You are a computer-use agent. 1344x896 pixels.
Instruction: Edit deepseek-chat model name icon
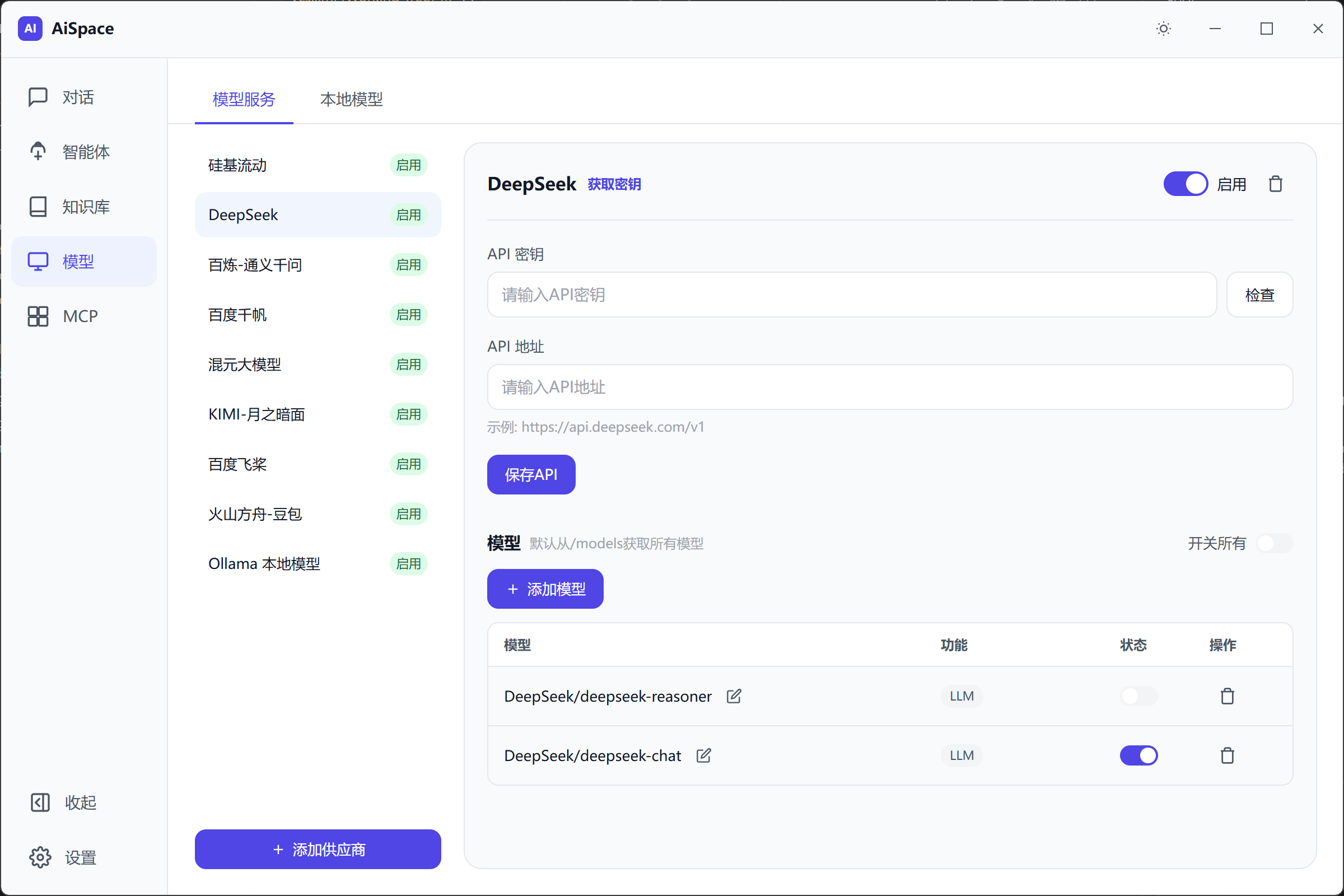point(703,755)
